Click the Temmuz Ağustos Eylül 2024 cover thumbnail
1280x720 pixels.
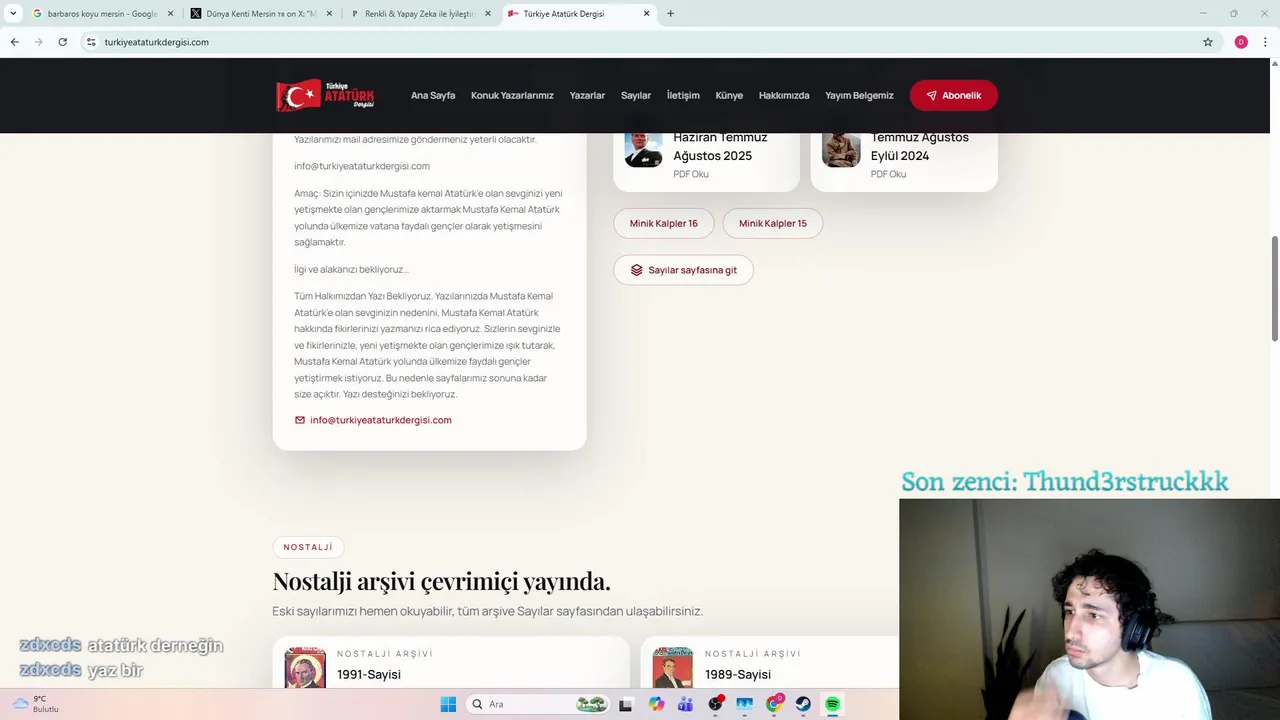click(x=841, y=150)
